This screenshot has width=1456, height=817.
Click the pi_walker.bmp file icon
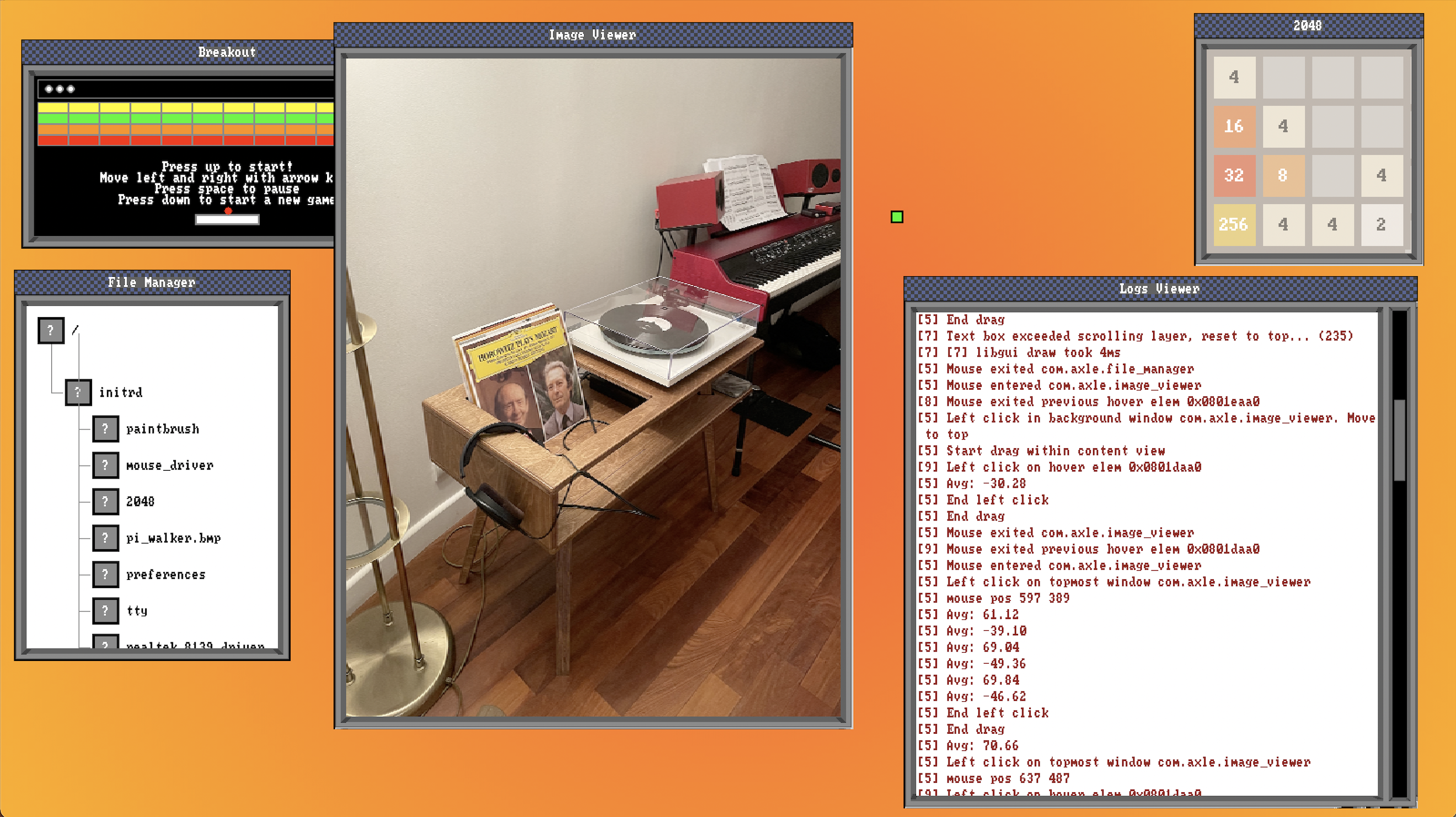pos(106,538)
